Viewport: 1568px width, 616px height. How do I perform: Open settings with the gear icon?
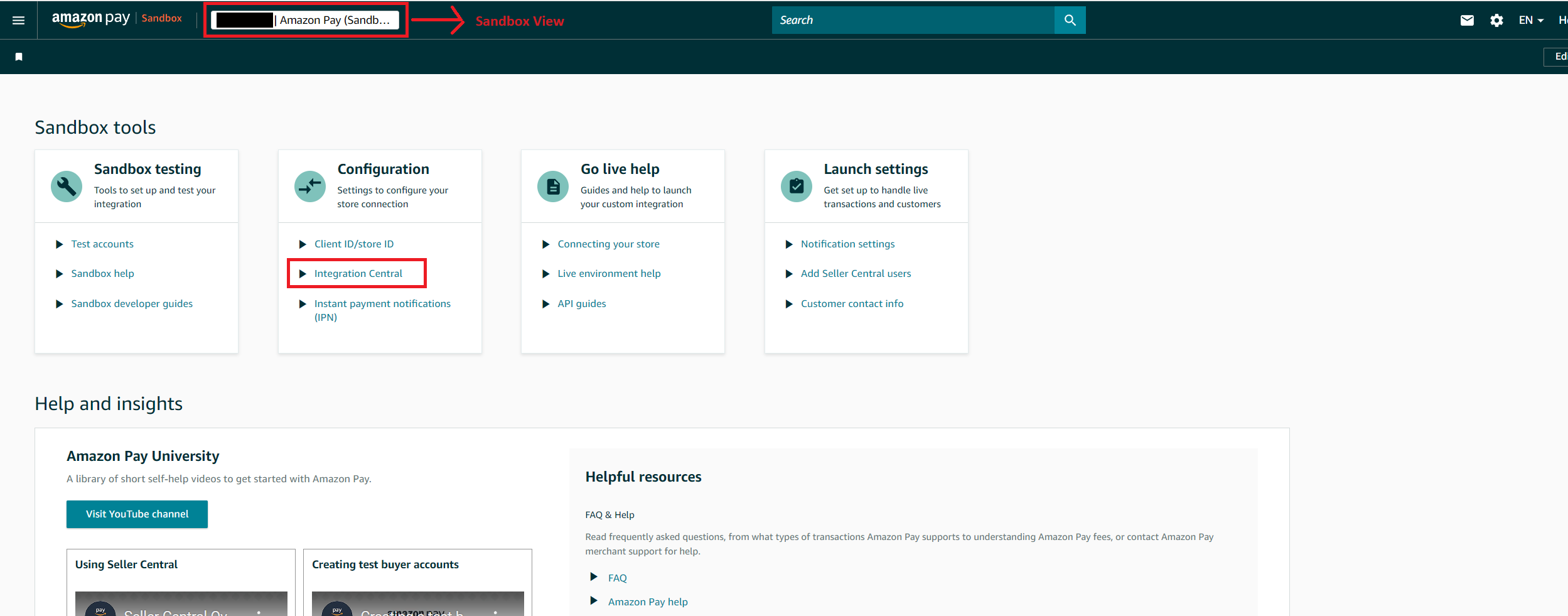tap(1497, 19)
